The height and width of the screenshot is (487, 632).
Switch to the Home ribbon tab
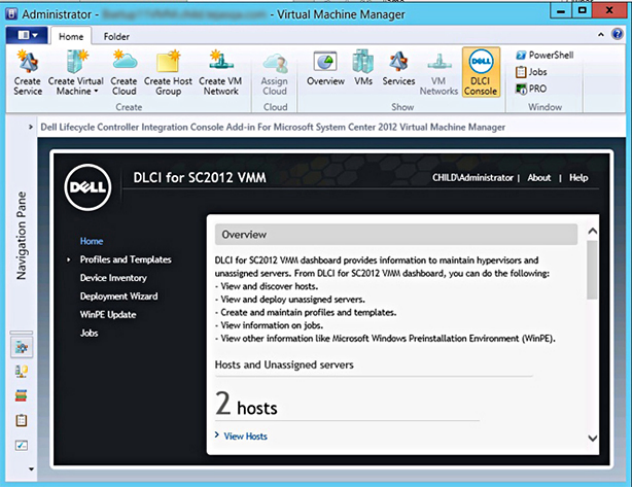71,37
